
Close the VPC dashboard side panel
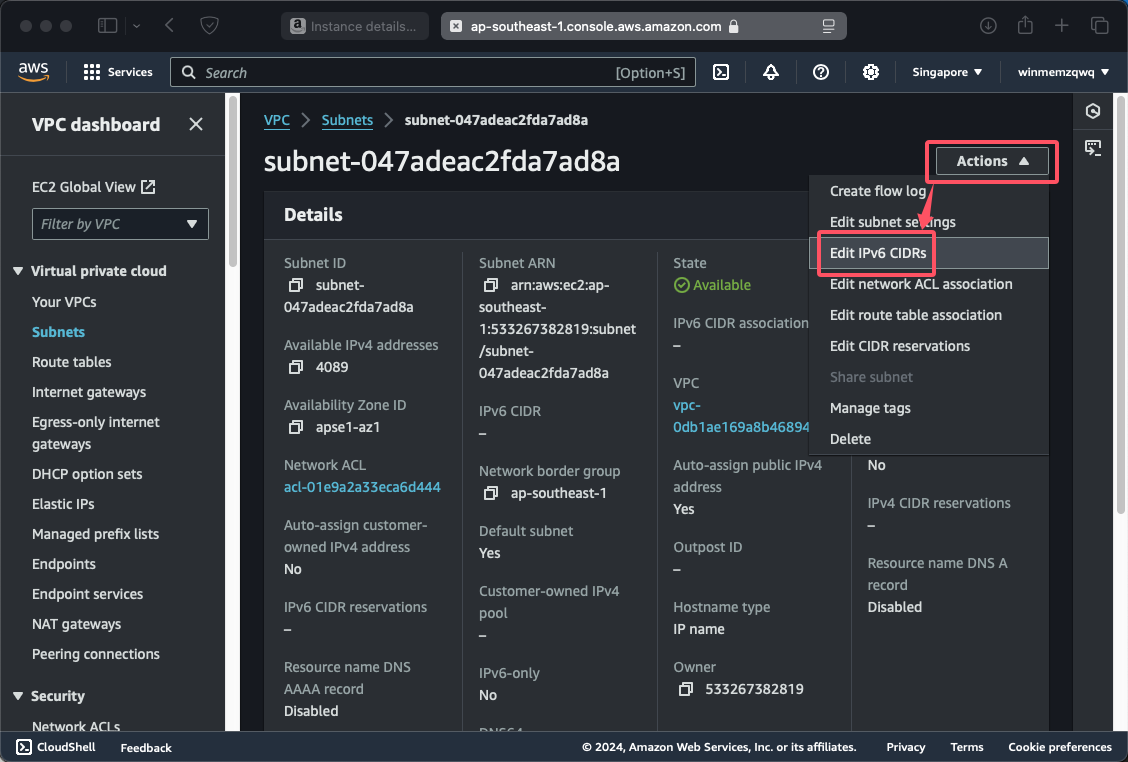196,124
